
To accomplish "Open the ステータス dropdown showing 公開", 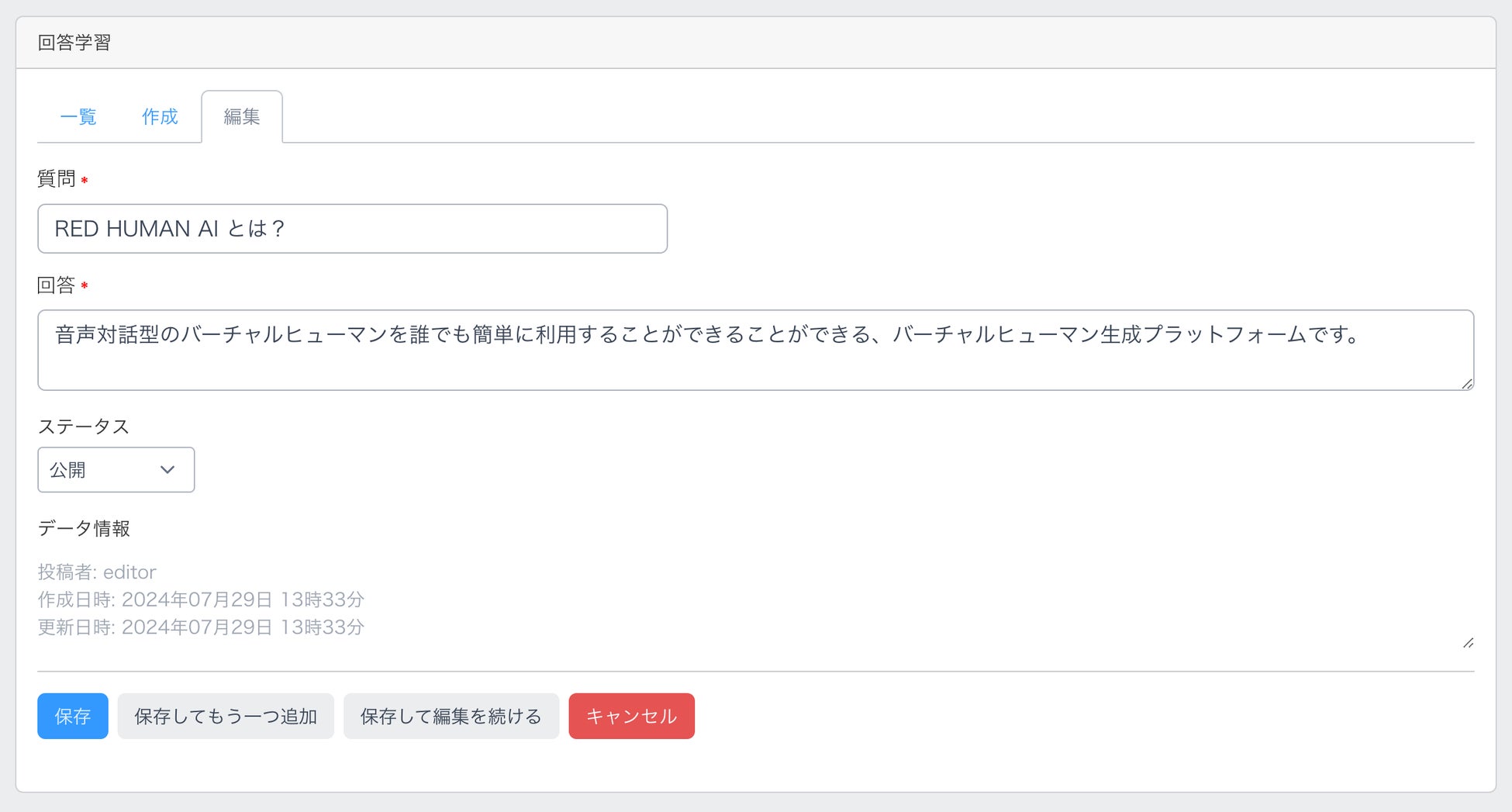I will click(116, 470).
